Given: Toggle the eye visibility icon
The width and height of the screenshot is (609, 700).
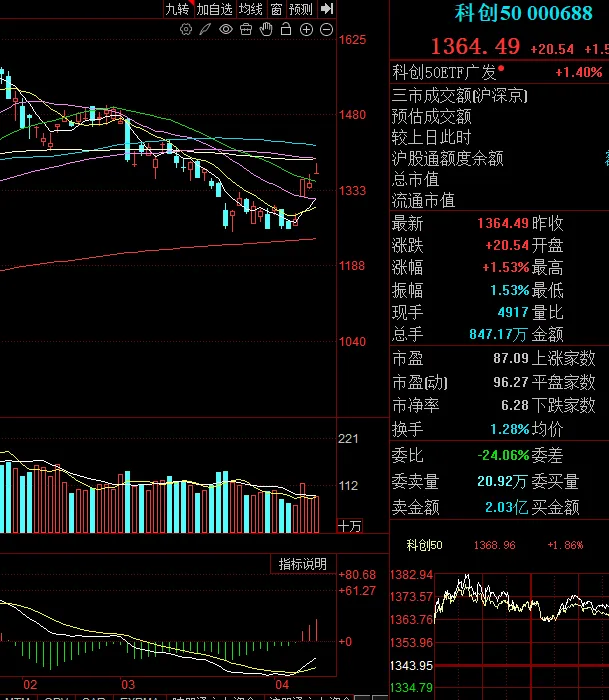Looking at the screenshot, I should click(226, 30).
